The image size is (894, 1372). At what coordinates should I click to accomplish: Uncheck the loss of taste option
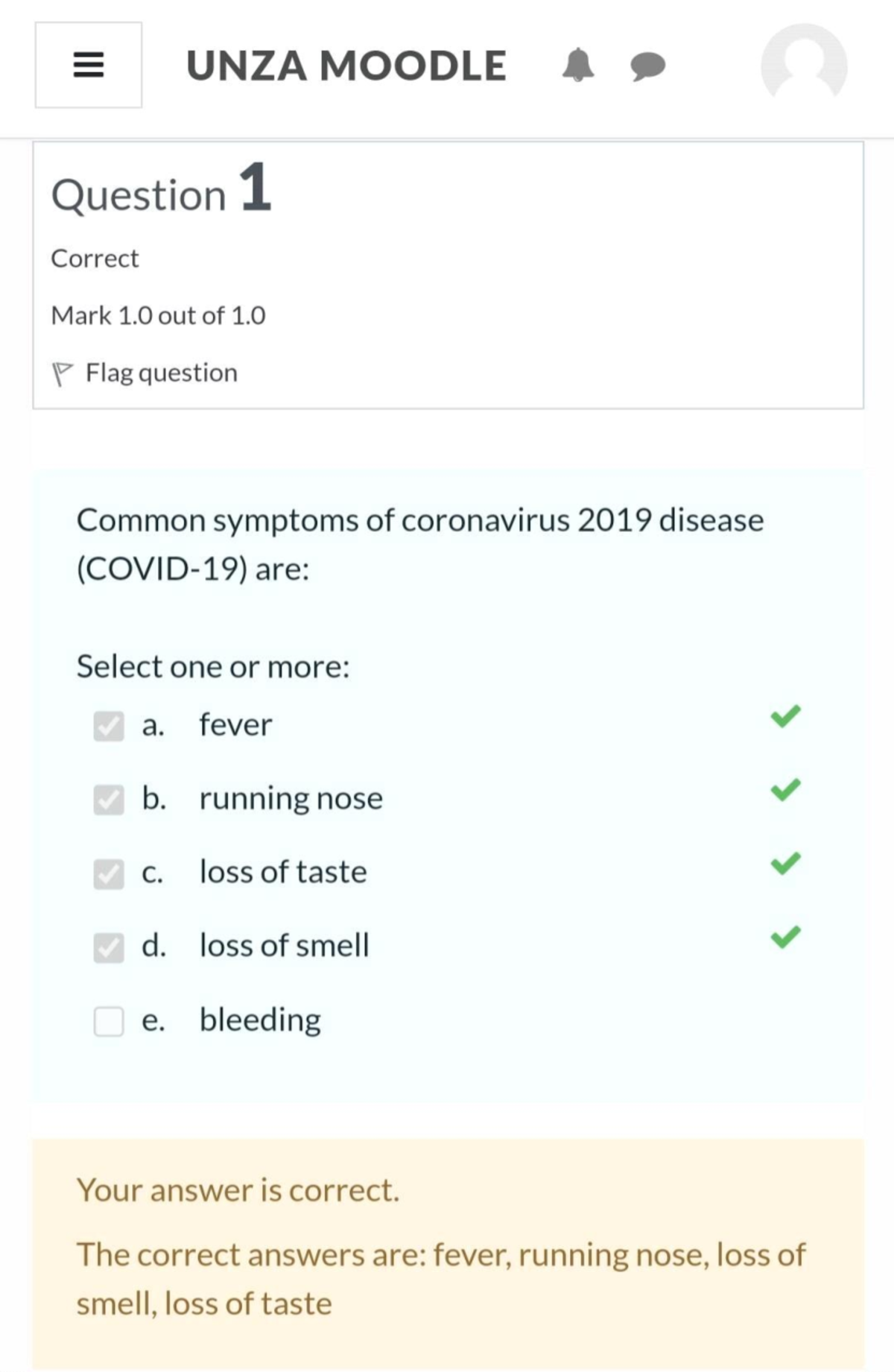pyautogui.click(x=109, y=874)
